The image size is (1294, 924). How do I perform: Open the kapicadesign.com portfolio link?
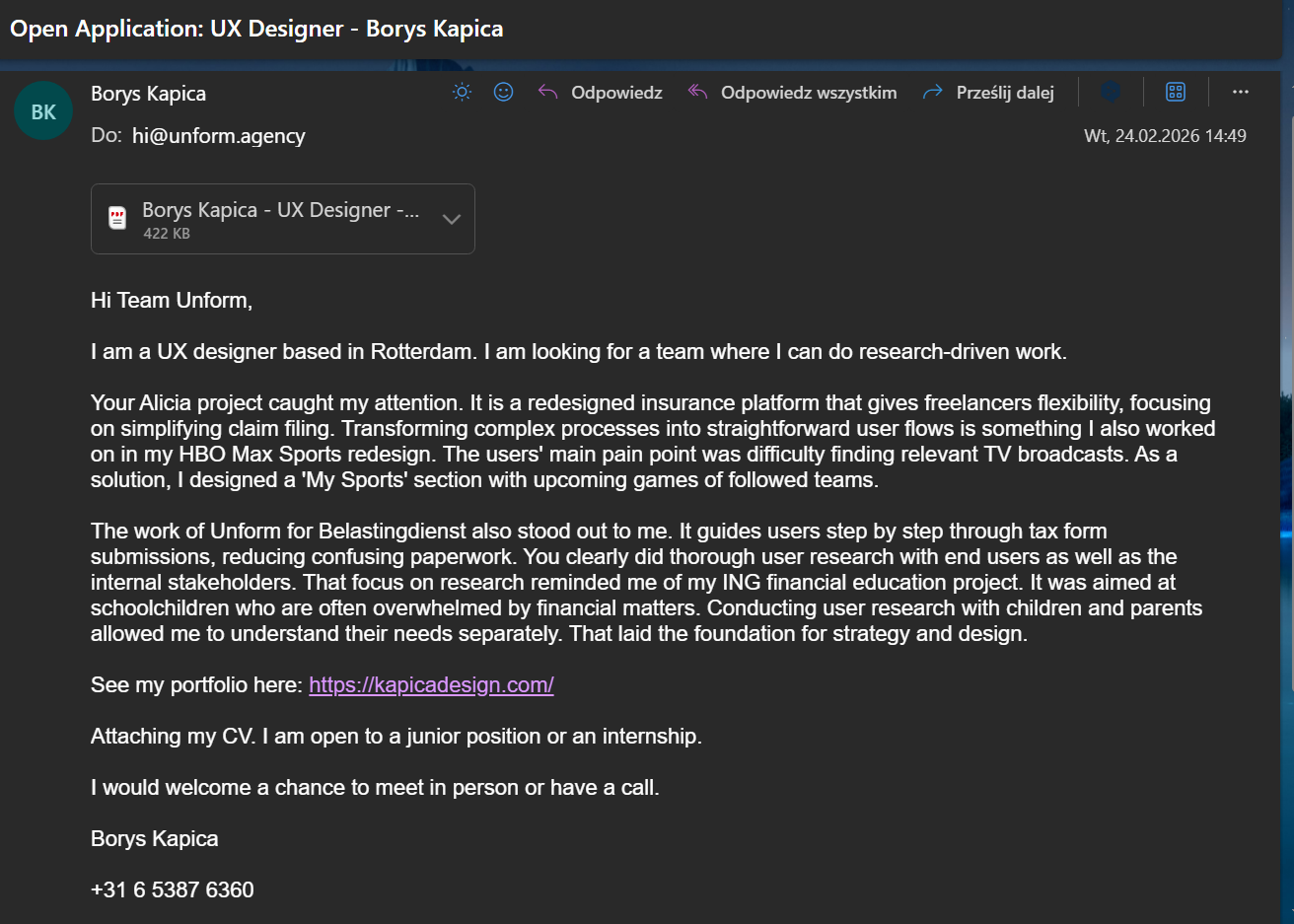coord(431,684)
